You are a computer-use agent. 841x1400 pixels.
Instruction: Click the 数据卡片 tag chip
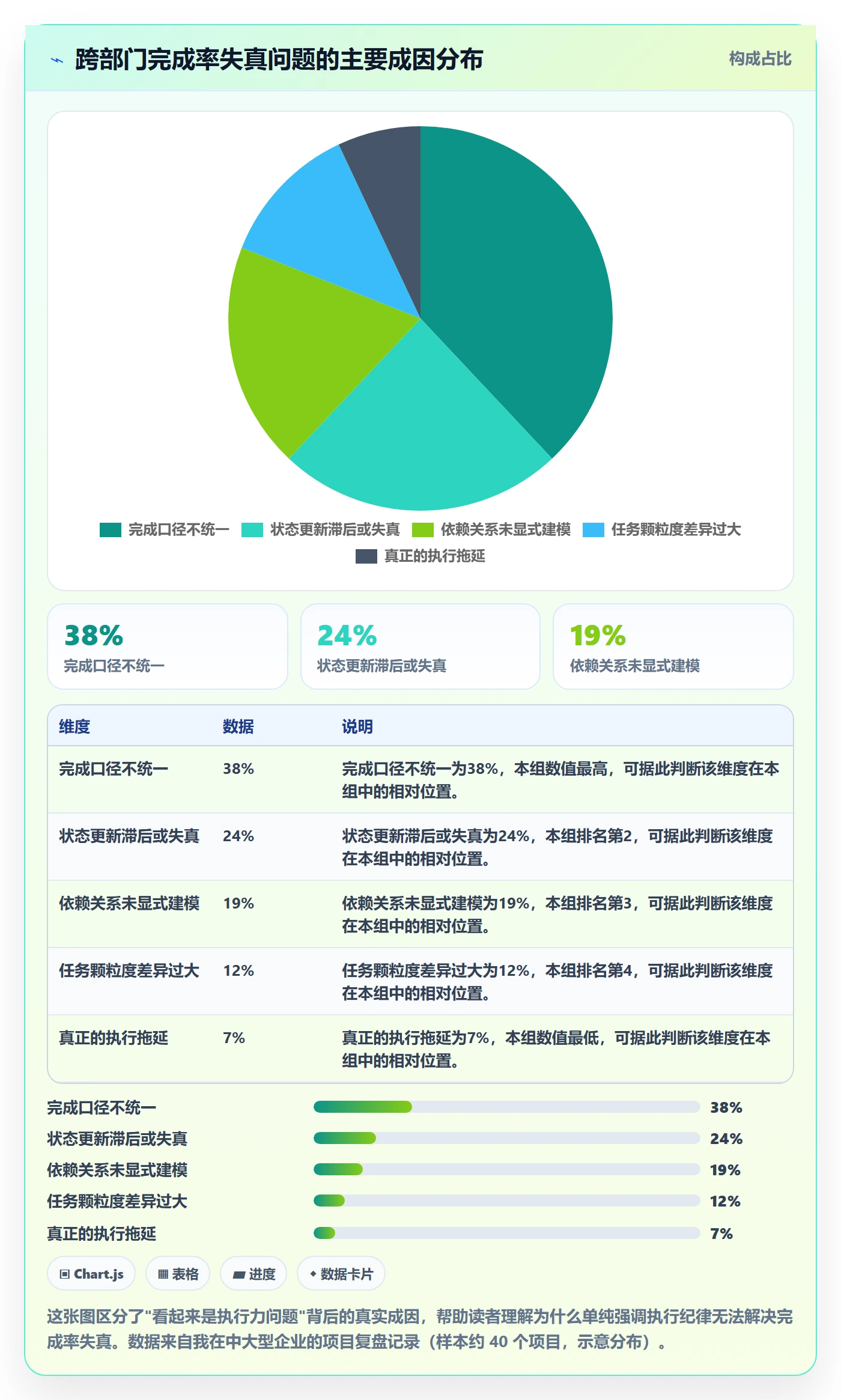pos(341,1273)
